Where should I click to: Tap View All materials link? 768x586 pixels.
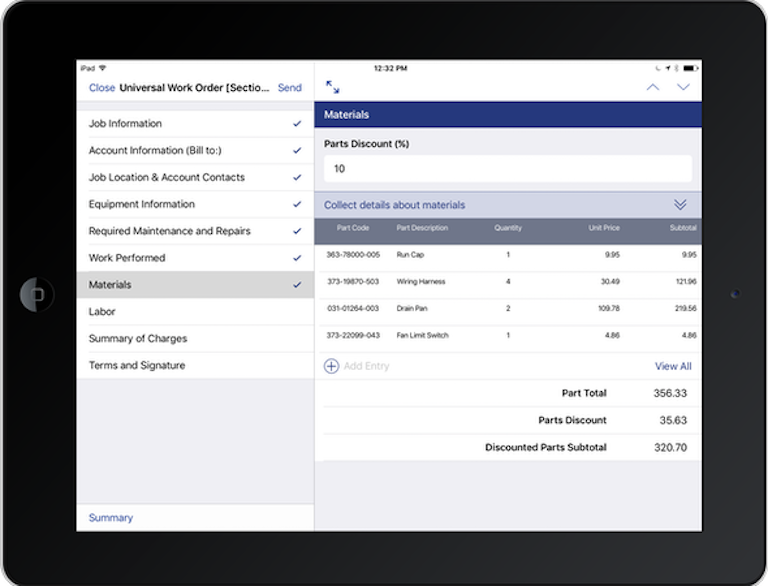click(x=672, y=366)
